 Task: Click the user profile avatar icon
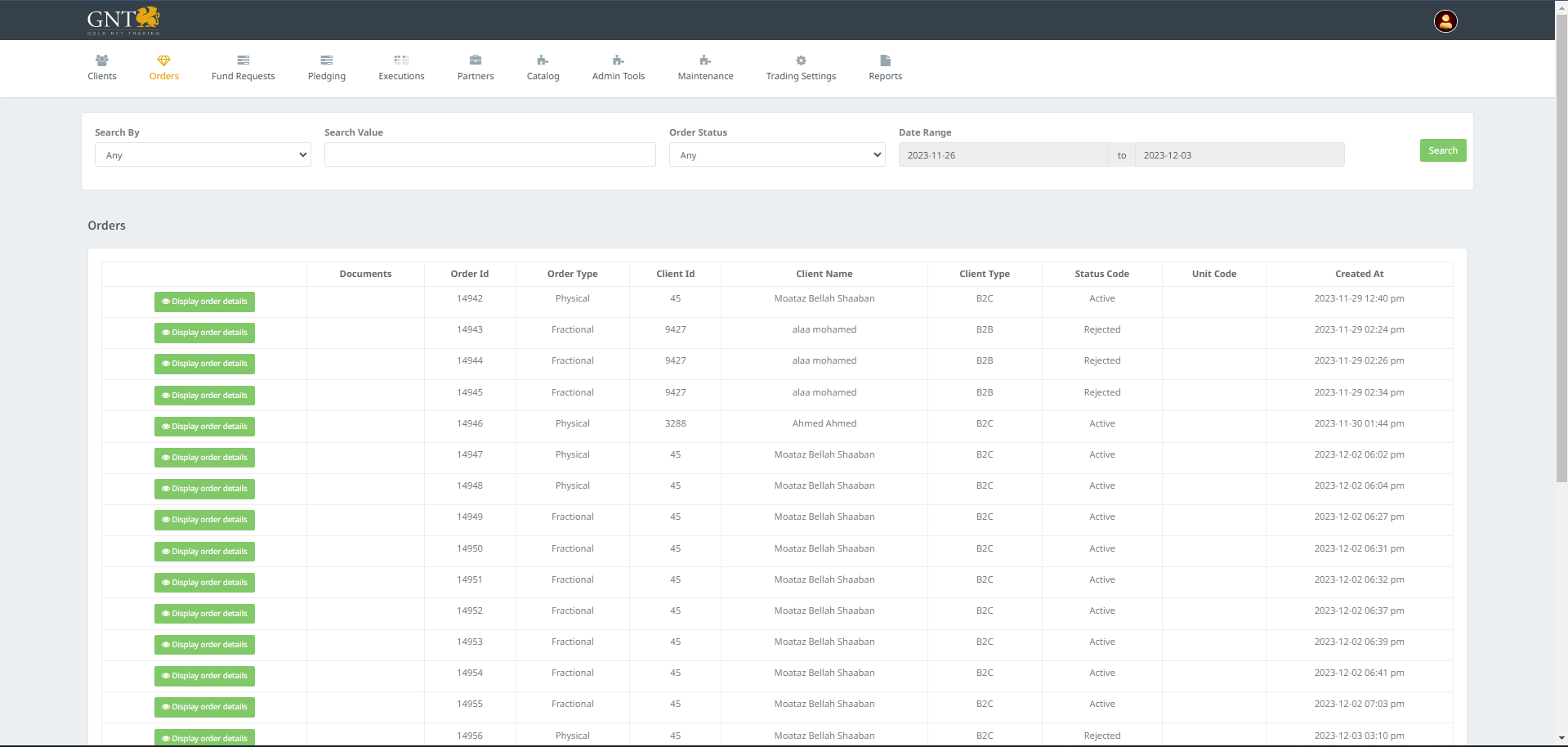coord(1445,21)
